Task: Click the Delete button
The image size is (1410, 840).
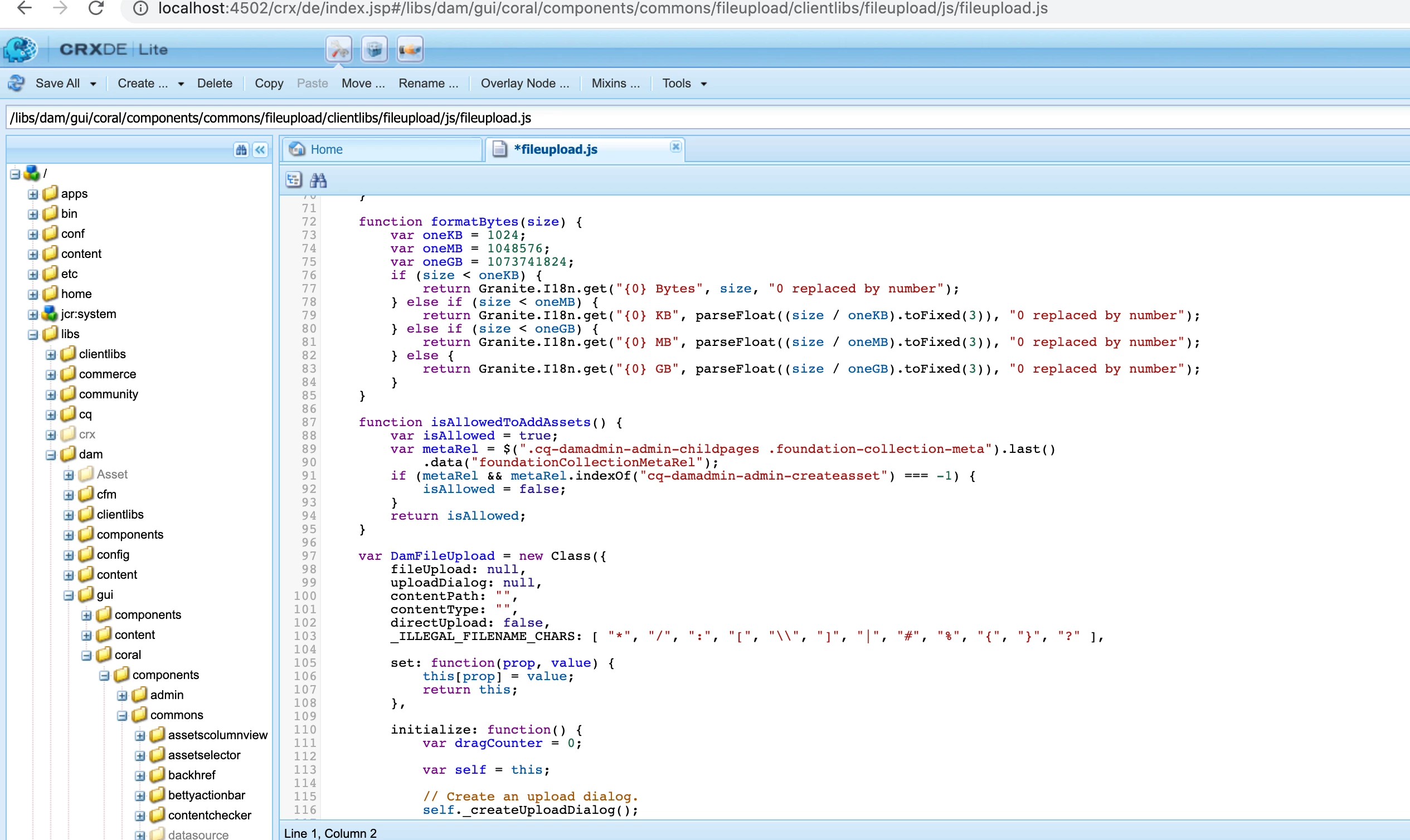Action: pos(215,83)
